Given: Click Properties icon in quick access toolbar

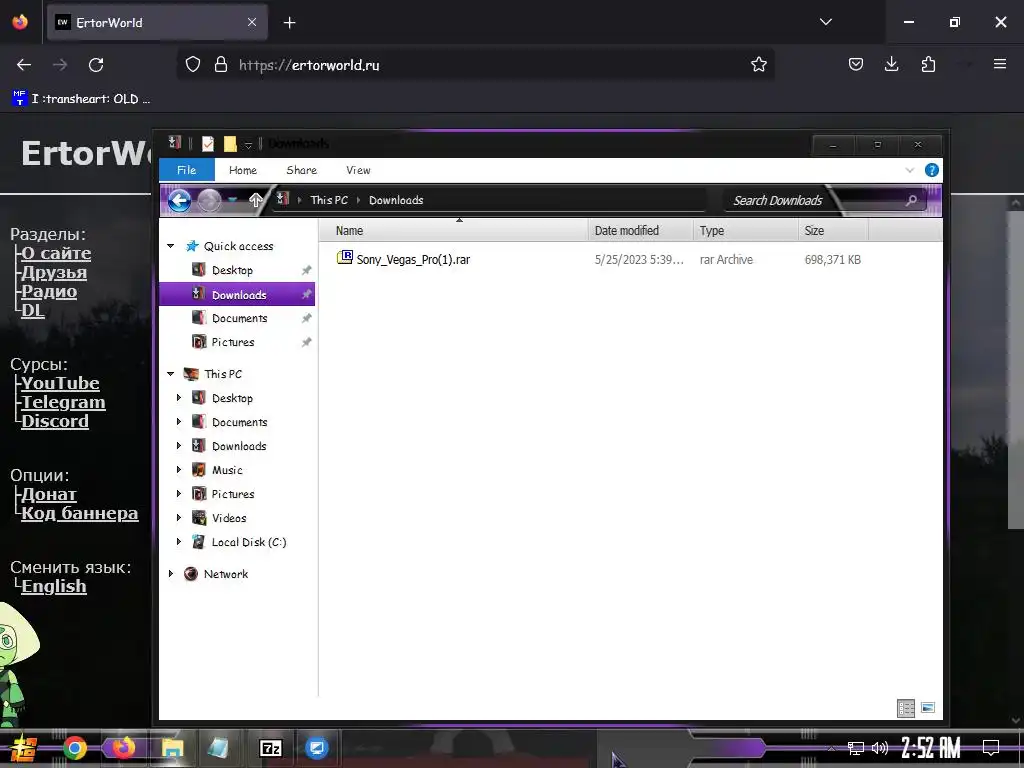Looking at the screenshot, I should pyautogui.click(x=208, y=144).
